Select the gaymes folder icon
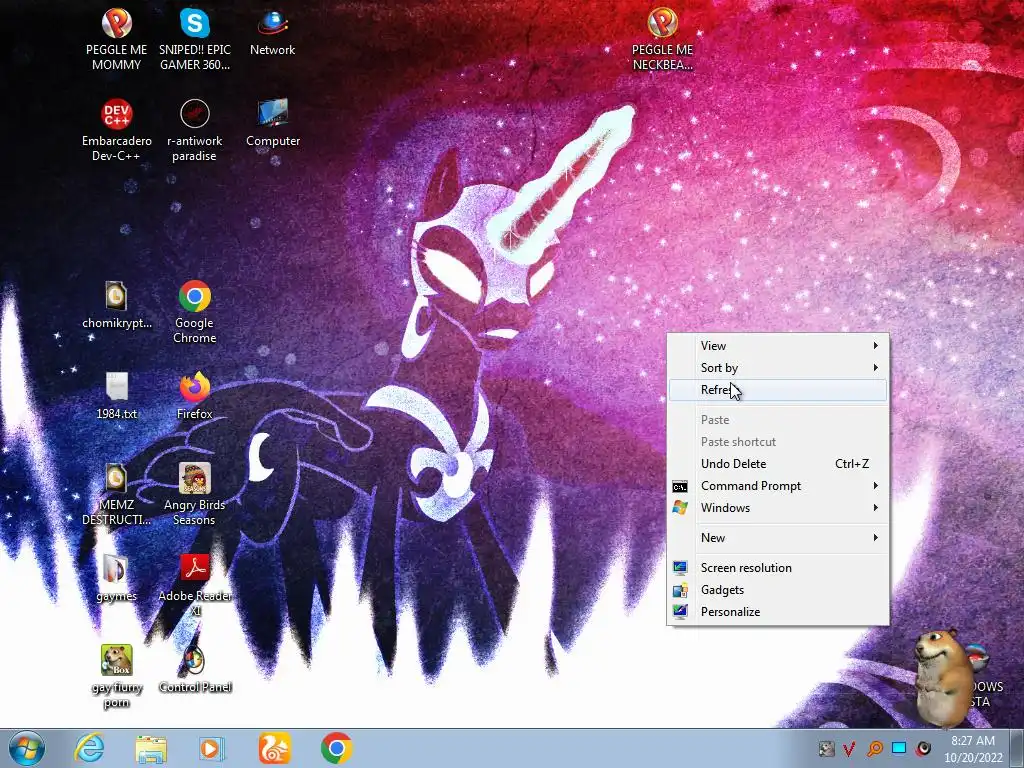The image size is (1024, 768). tap(116, 579)
